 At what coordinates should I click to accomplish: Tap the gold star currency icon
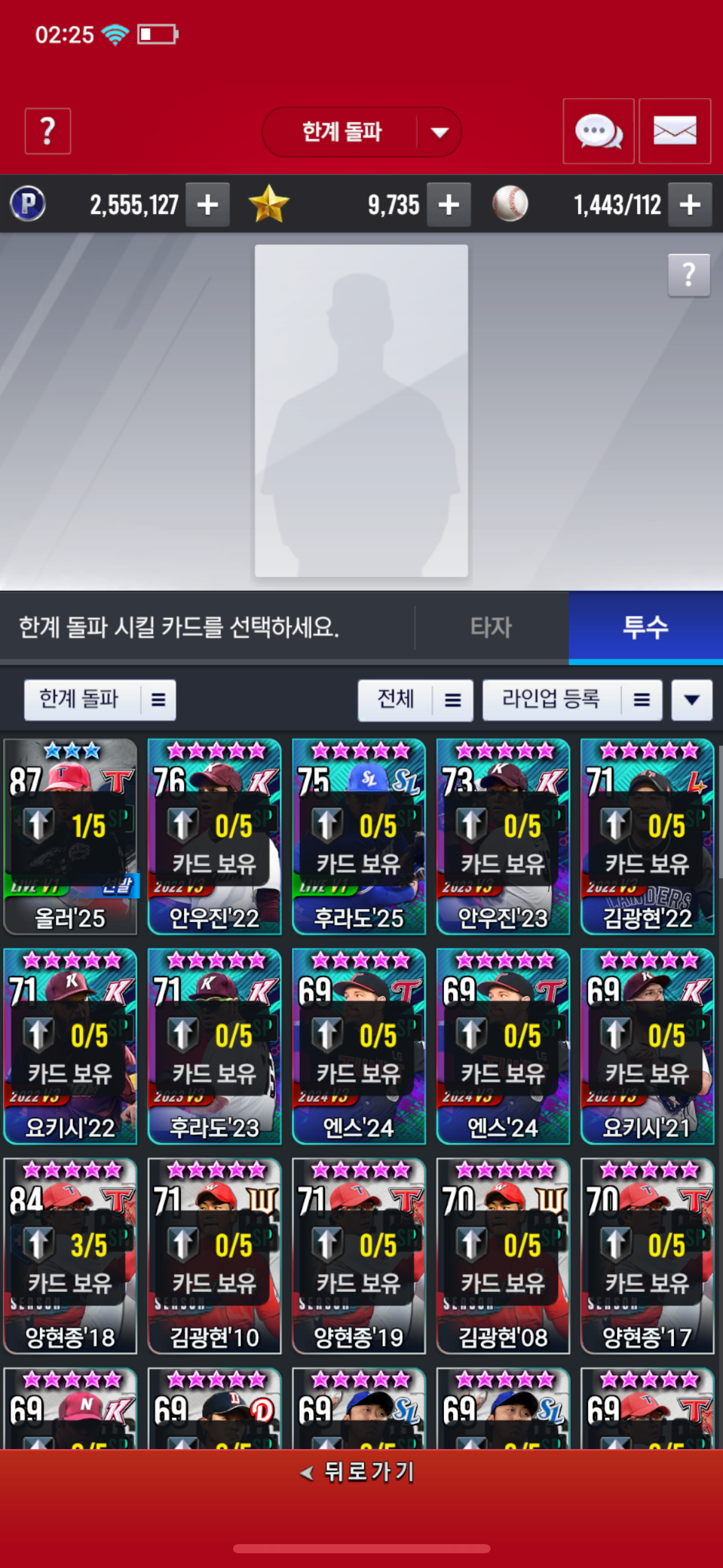269,204
